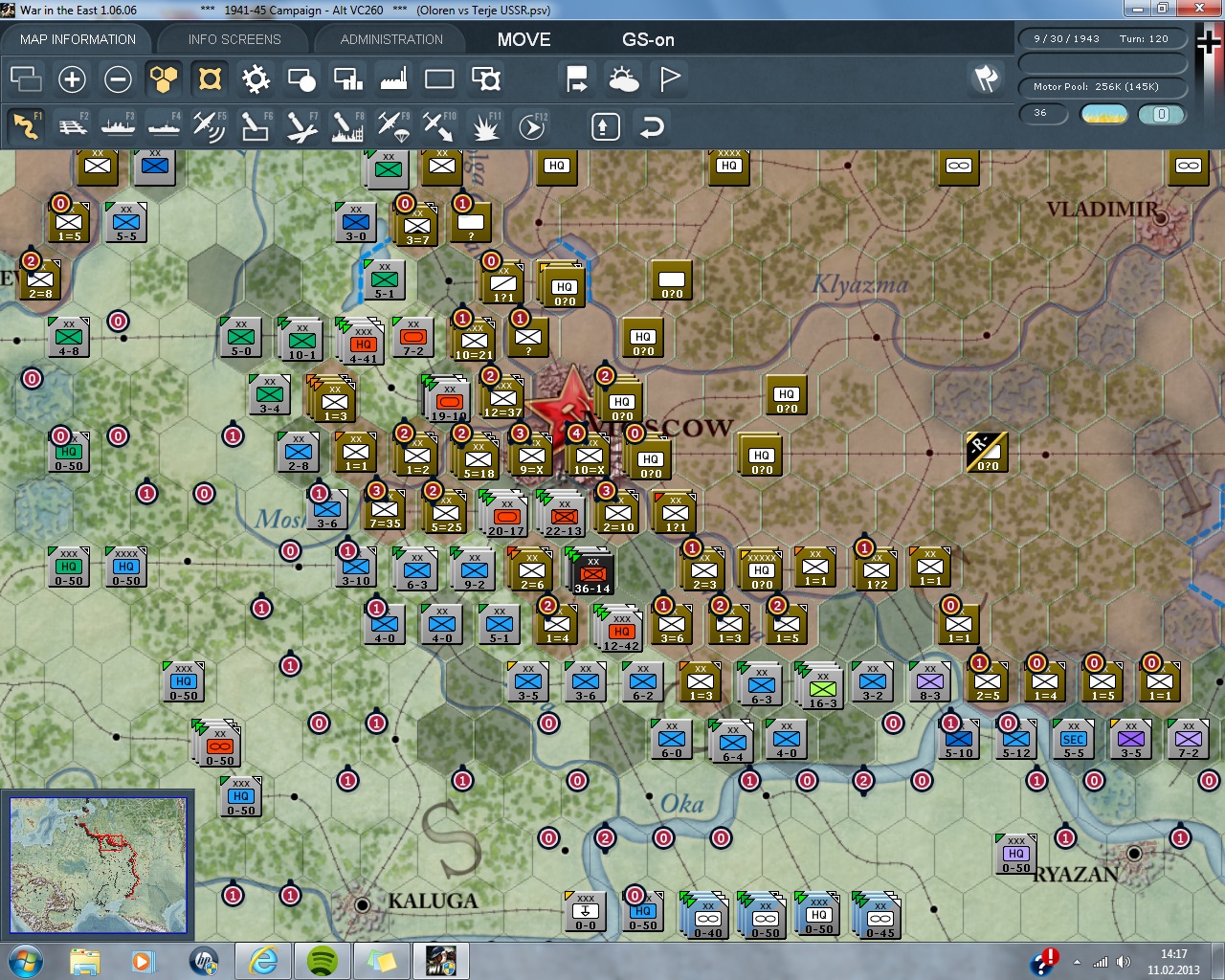Image resolution: width=1225 pixels, height=980 pixels.
Task: Select the F9 air transport mode icon
Action: (393, 126)
